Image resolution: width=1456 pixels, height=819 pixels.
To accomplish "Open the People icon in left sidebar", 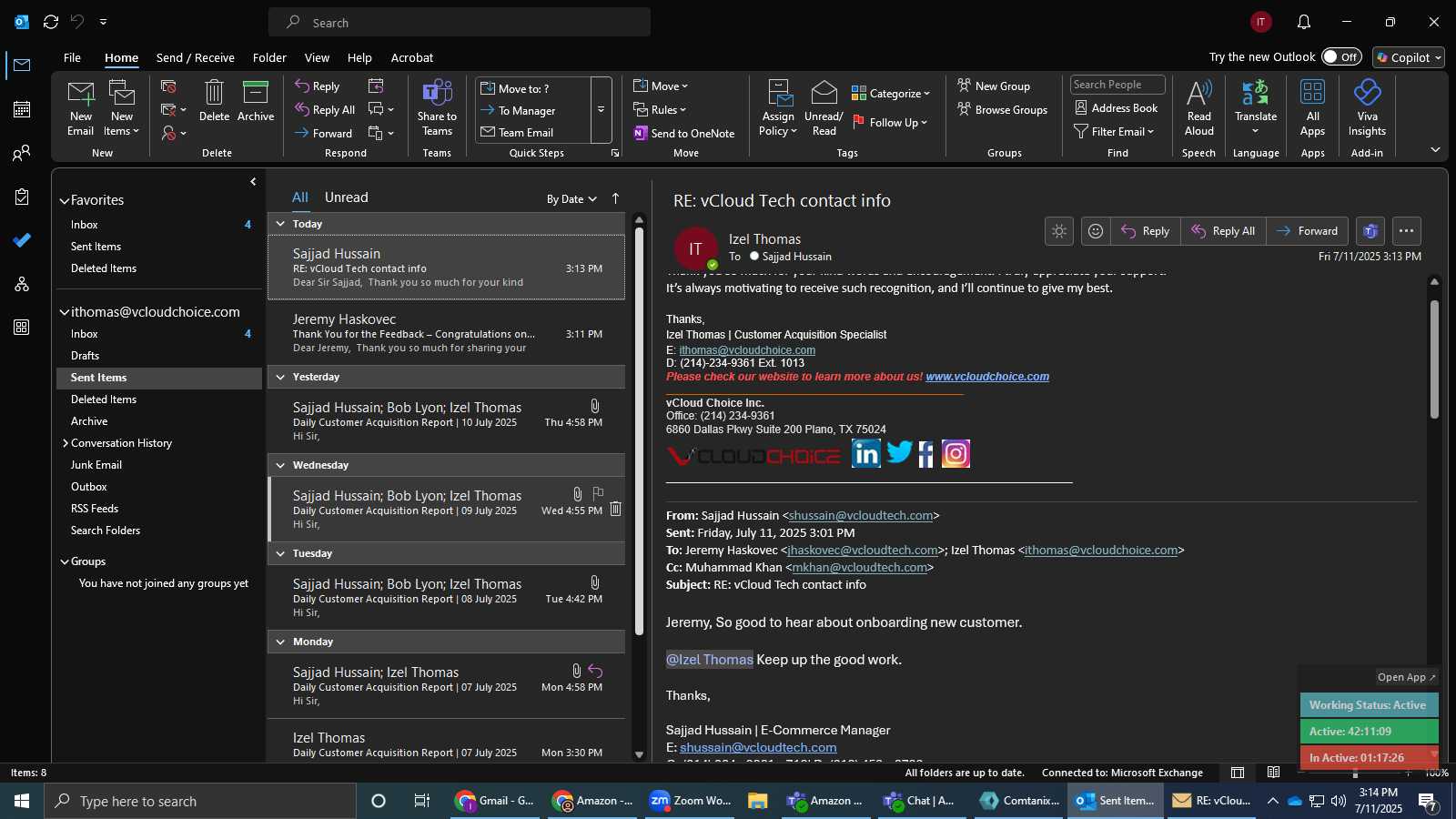I will pos(22,153).
